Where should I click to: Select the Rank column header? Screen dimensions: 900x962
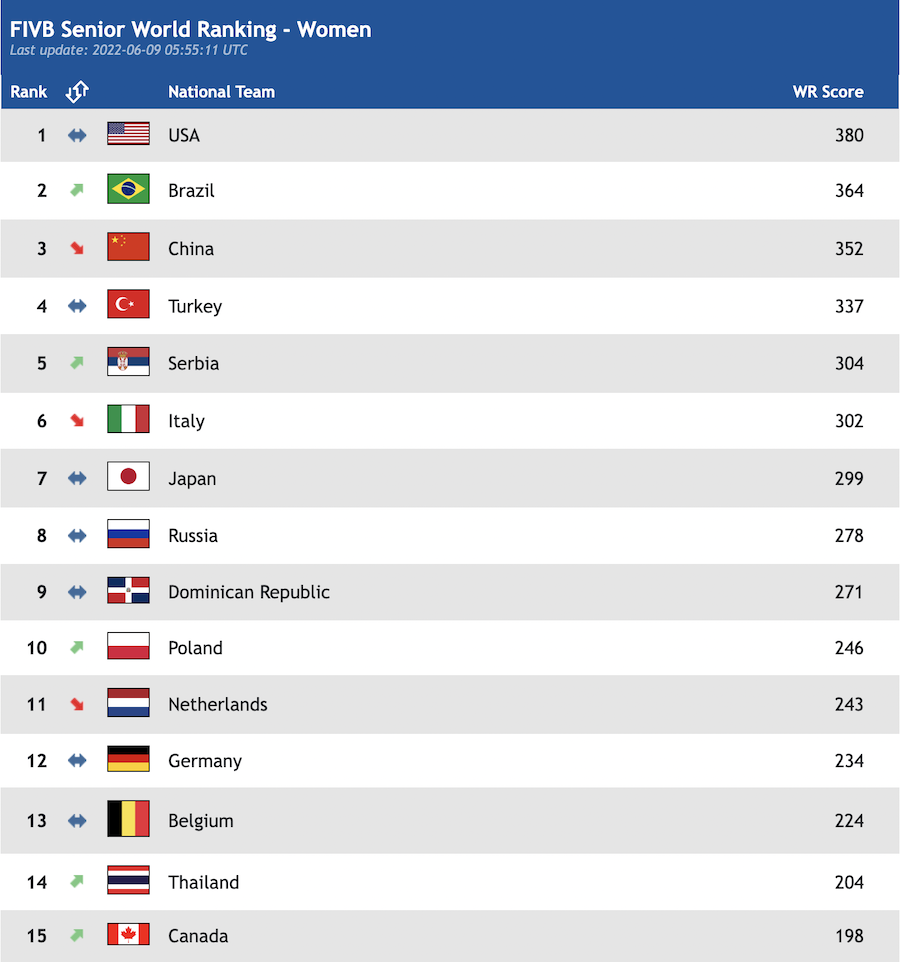pos(29,92)
